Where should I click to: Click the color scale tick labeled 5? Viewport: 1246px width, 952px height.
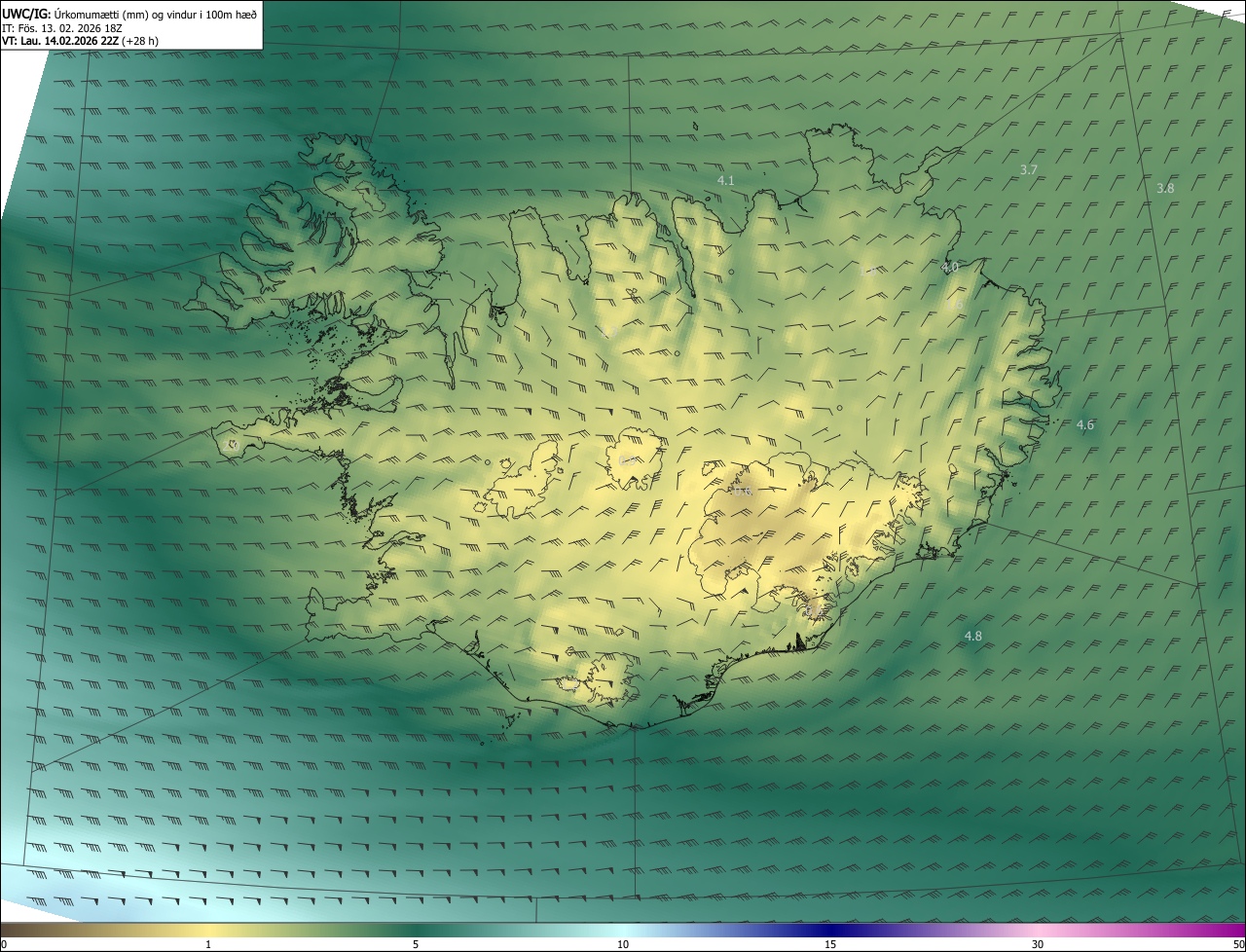tap(416, 944)
